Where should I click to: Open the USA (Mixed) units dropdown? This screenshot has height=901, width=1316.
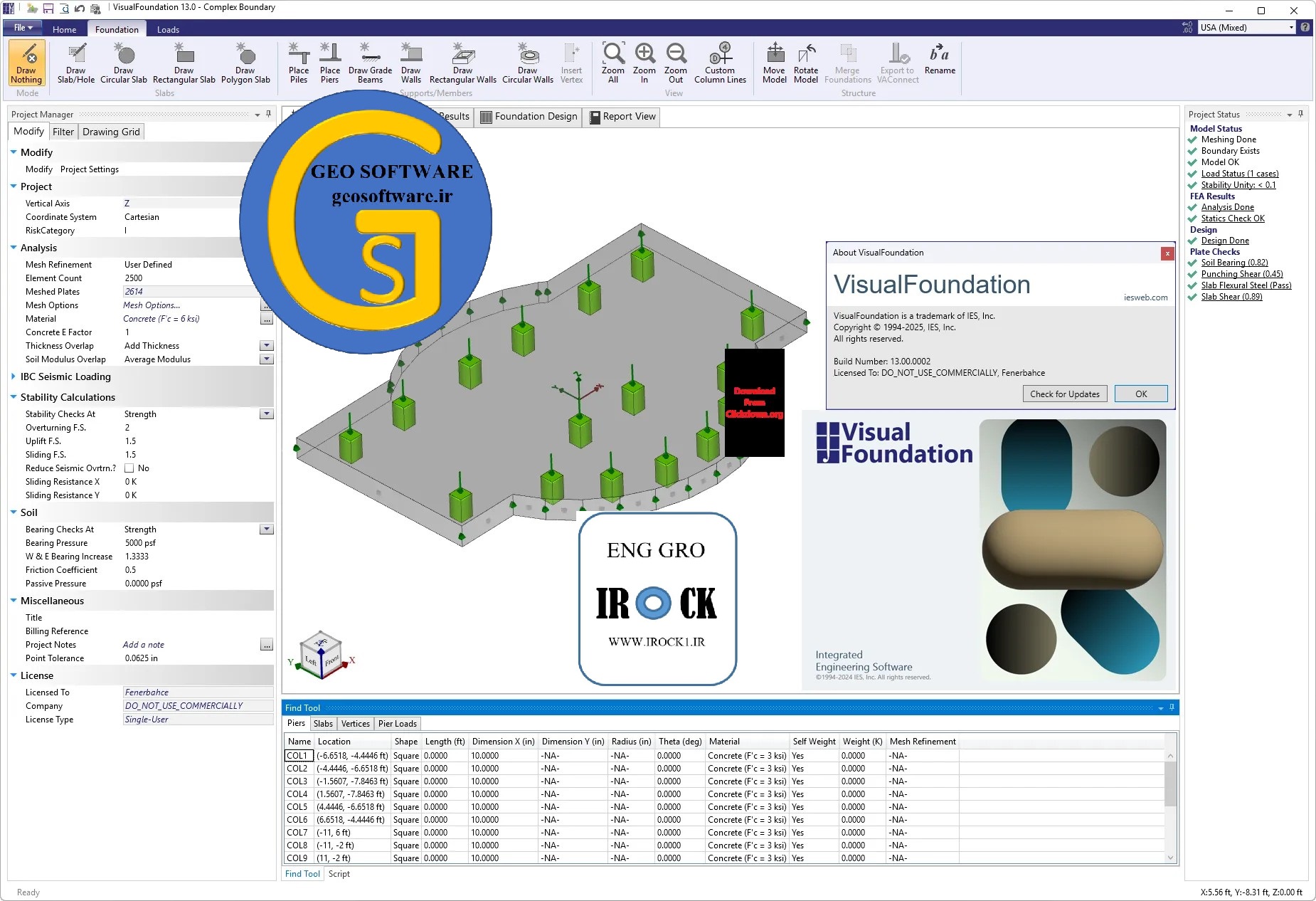click(1247, 28)
